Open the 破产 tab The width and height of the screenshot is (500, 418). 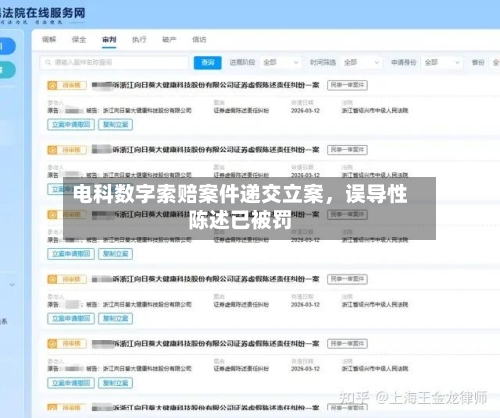169,40
